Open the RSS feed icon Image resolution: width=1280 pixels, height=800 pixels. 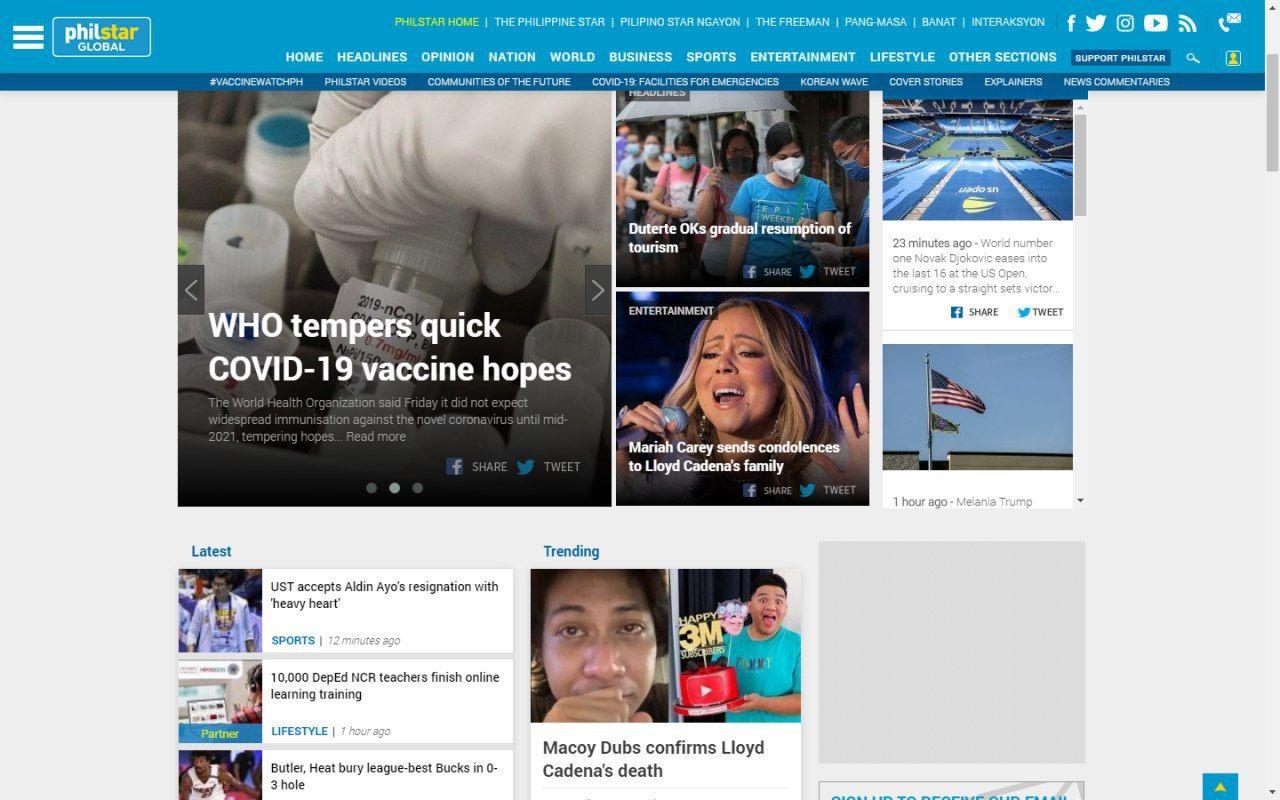pos(1187,23)
